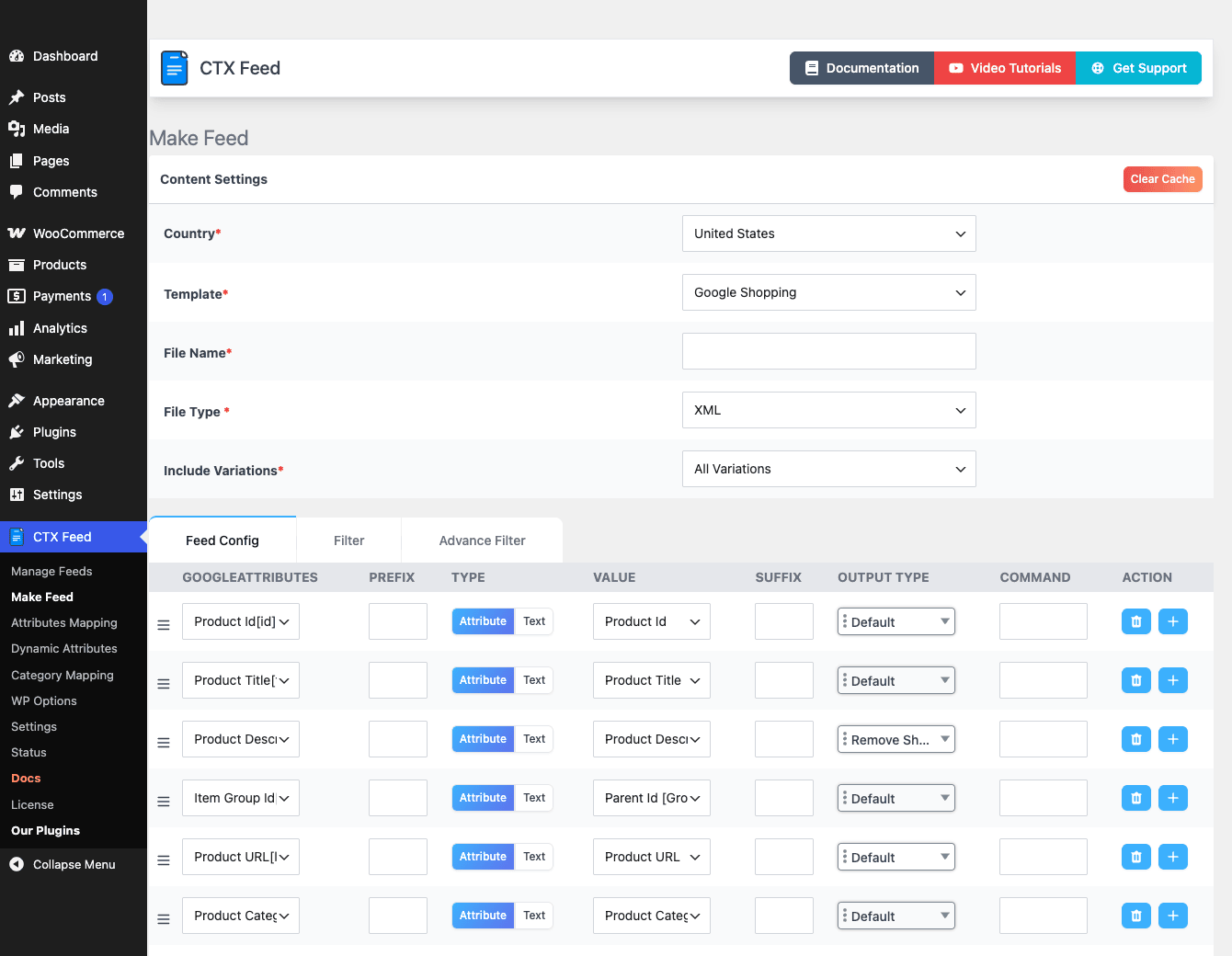Click the Get Support button
Screen dimensions: 1232x956
tap(1138, 68)
